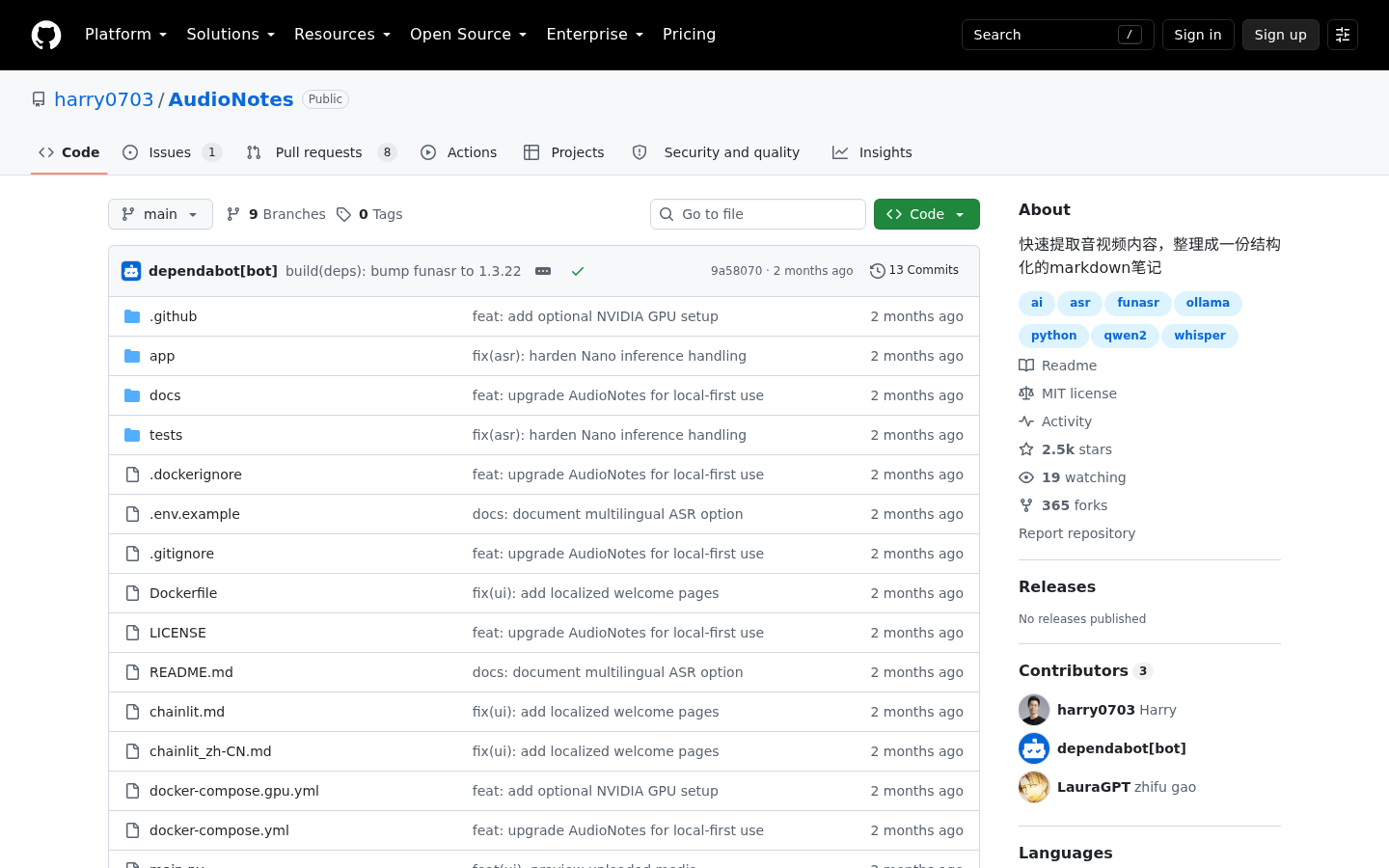Switch to the Code tab
1389x868 pixels.
[x=68, y=152]
